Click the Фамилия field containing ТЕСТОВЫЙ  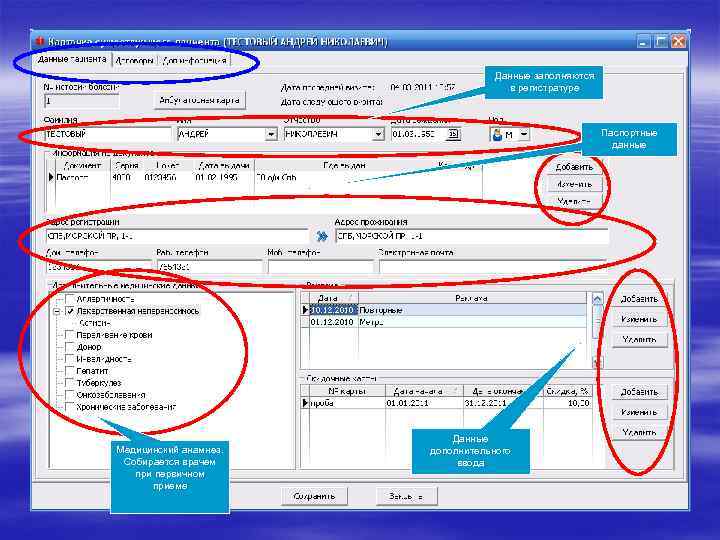(x=108, y=134)
